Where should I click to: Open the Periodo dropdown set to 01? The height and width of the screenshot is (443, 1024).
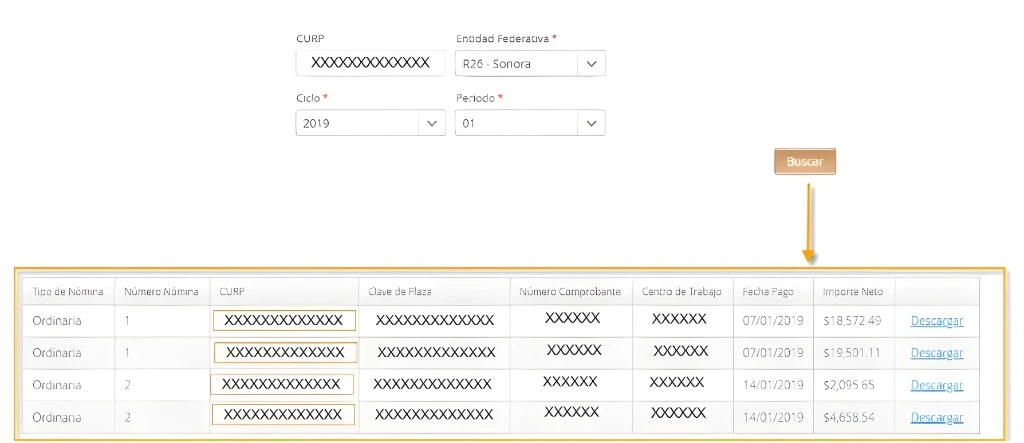pyautogui.click(x=530, y=123)
